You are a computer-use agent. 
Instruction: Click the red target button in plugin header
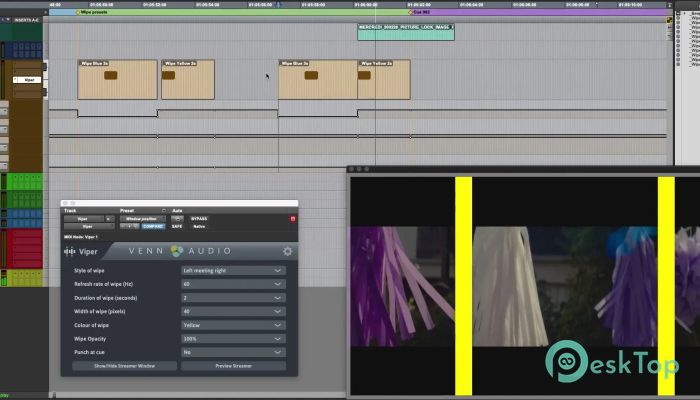pyautogui.click(x=293, y=219)
